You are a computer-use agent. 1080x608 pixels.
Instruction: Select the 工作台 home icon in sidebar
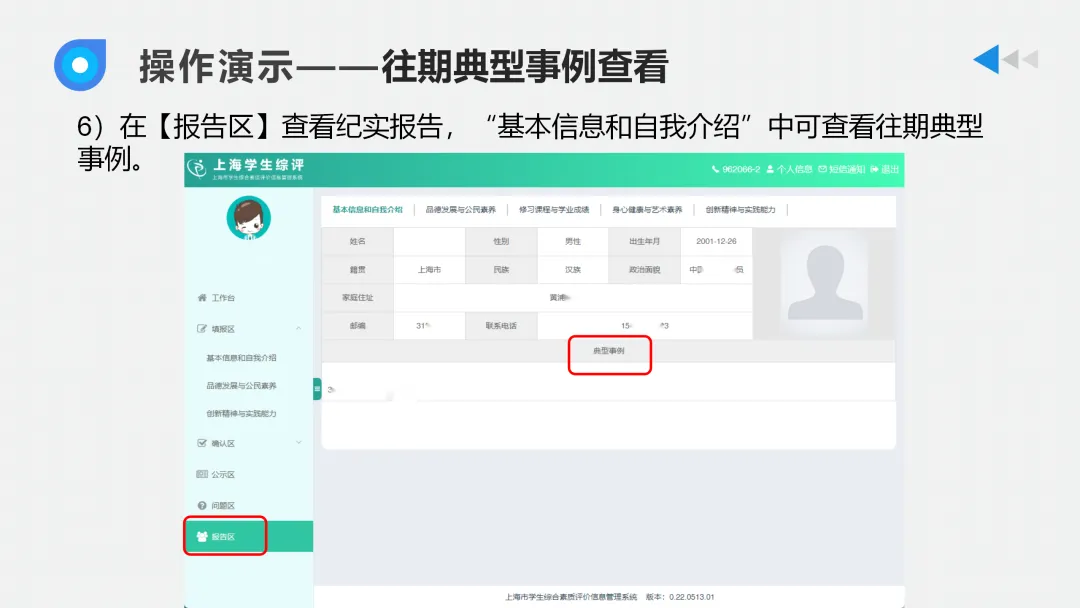click(200, 297)
